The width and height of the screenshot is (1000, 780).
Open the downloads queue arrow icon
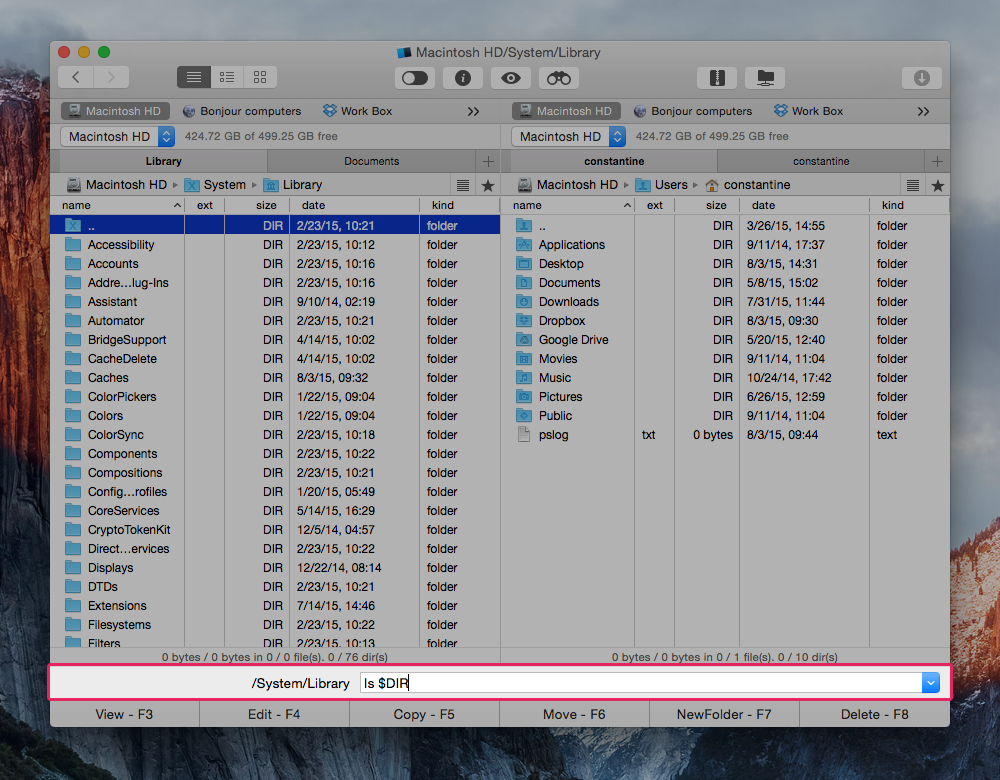click(x=922, y=78)
